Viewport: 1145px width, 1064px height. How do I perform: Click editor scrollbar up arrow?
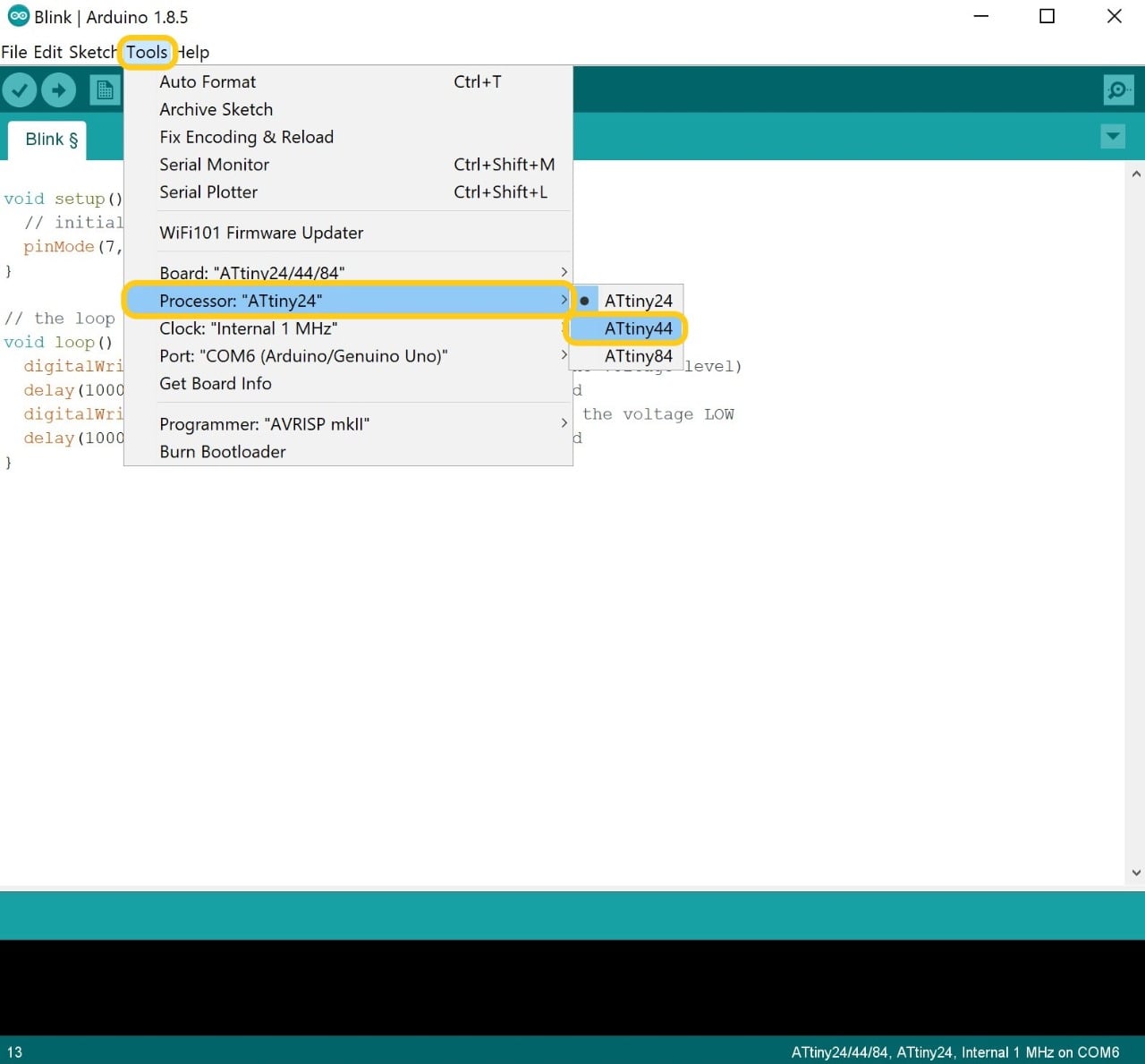(x=1136, y=174)
